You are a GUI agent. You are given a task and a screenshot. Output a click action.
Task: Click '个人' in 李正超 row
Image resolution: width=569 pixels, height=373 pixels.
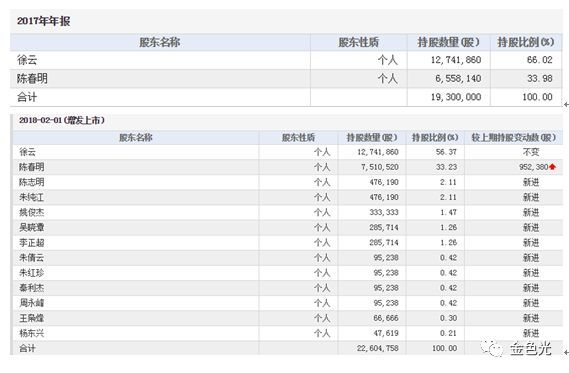[x=322, y=242]
